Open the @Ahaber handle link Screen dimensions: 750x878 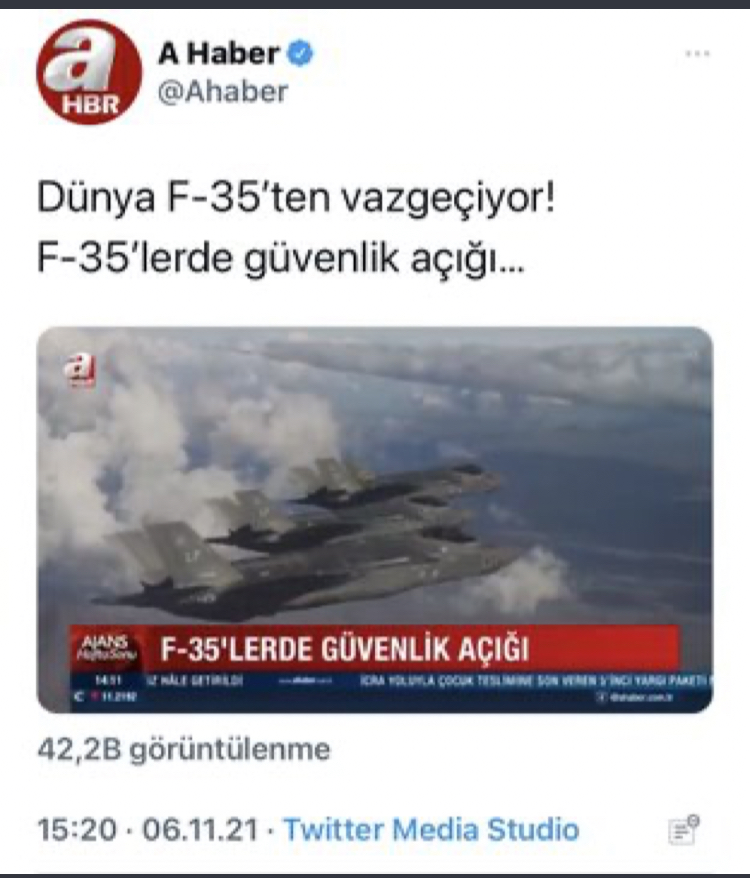coord(222,92)
